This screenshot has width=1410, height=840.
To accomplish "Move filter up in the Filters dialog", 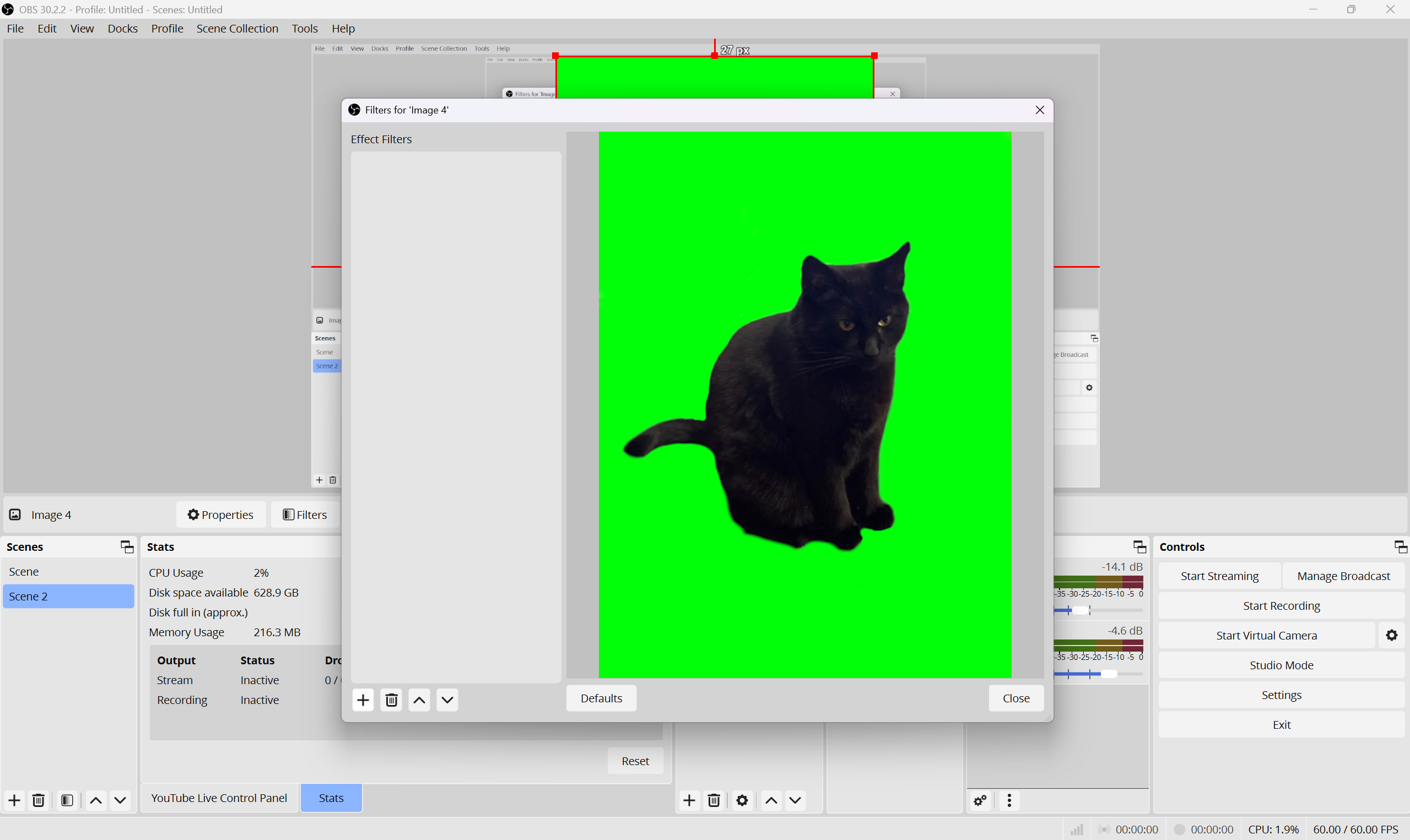I will point(419,700).
